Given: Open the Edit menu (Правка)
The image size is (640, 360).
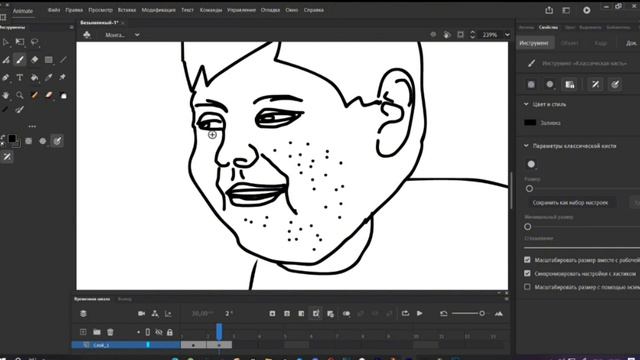Looking at the screenshot, I should pos(74,10).
